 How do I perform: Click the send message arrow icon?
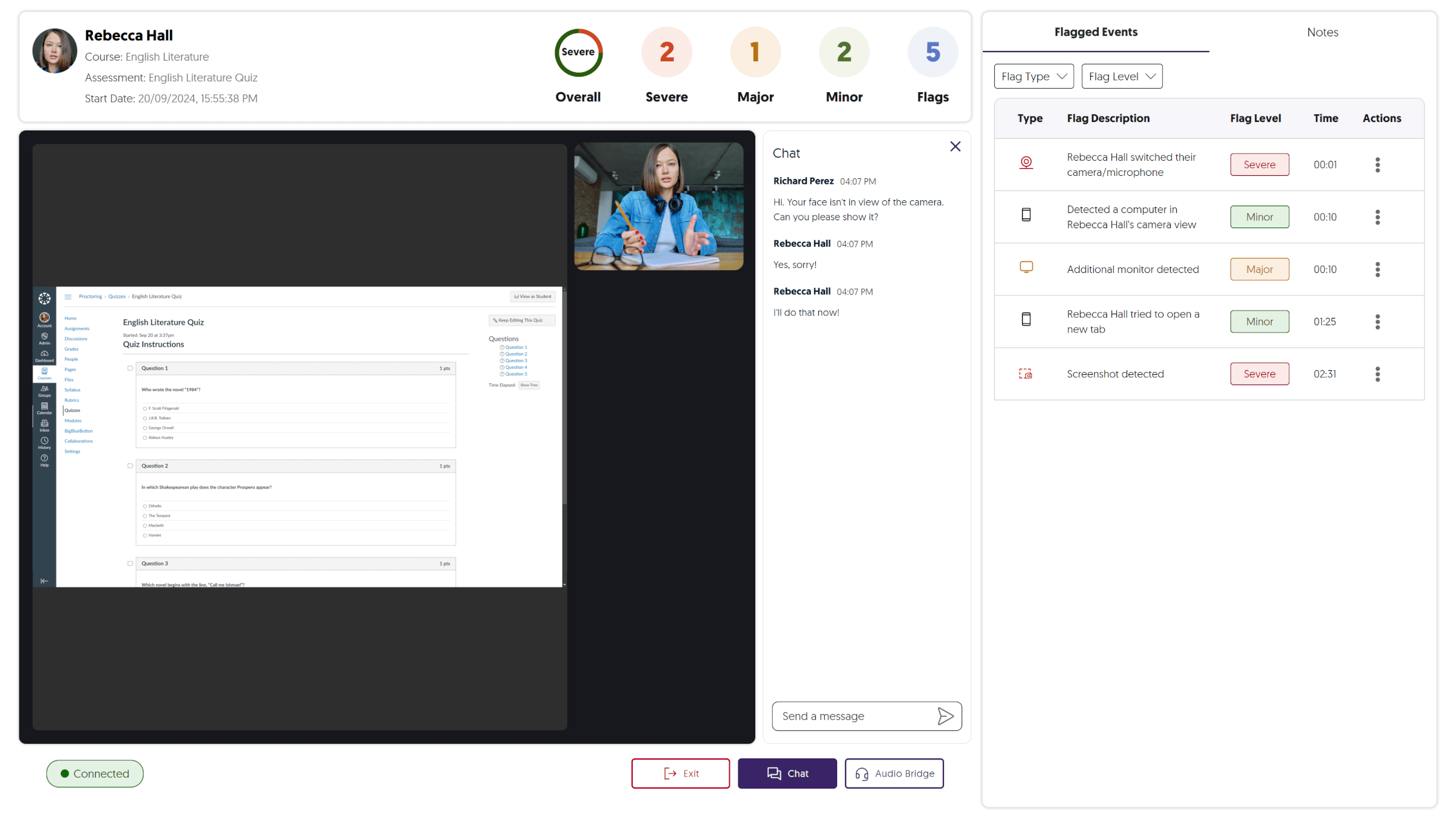[x=945, y=716]
